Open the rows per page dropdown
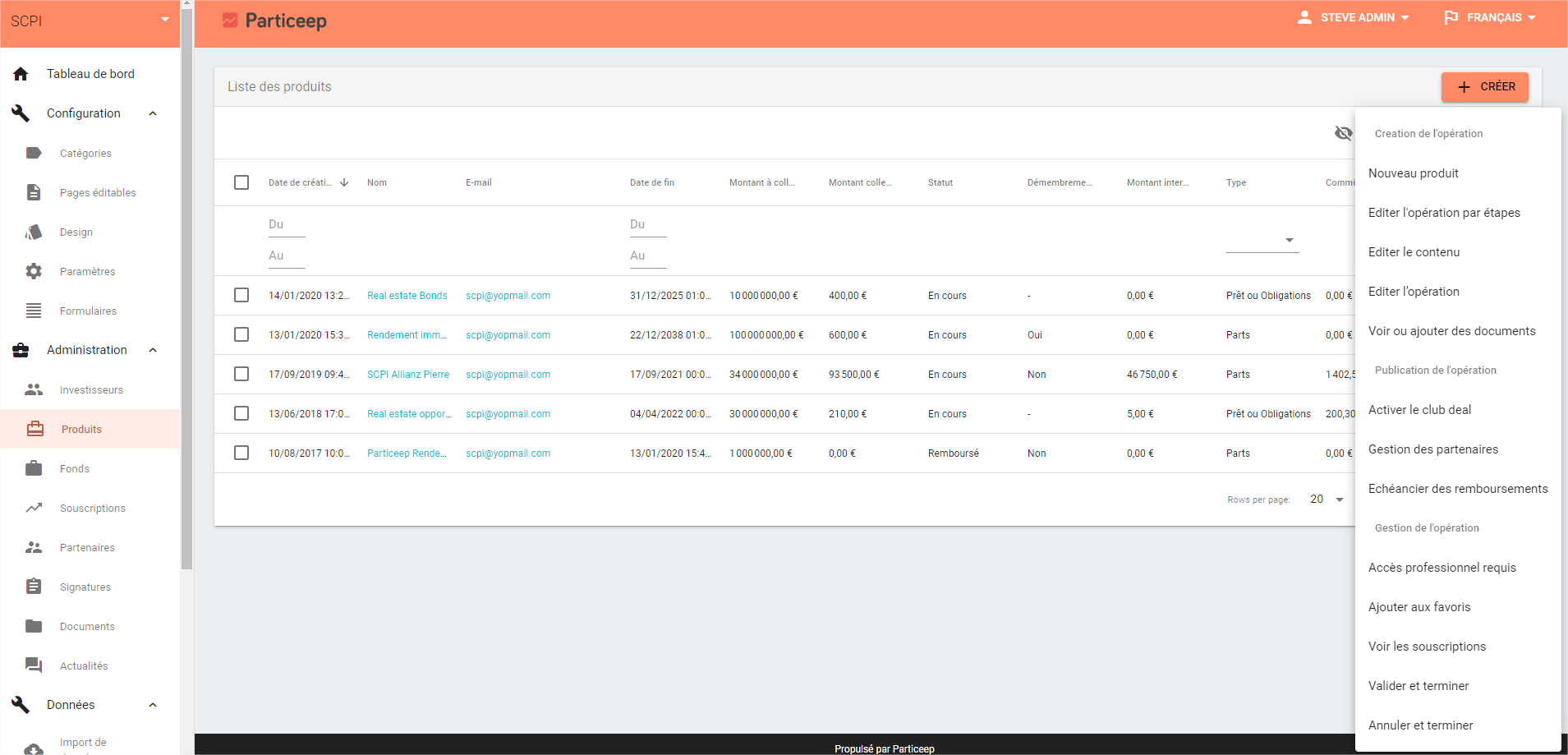The image size is (1568, 755). (1327, 499)
